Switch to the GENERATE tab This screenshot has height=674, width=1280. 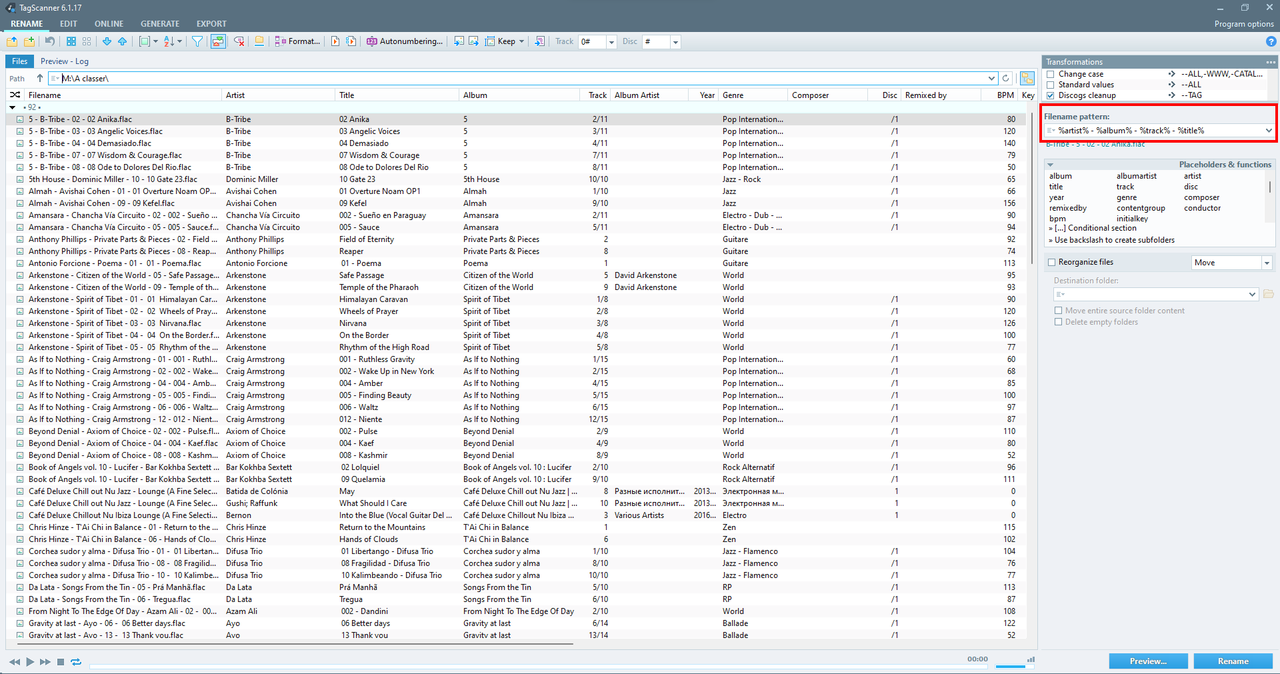point(160,23)
